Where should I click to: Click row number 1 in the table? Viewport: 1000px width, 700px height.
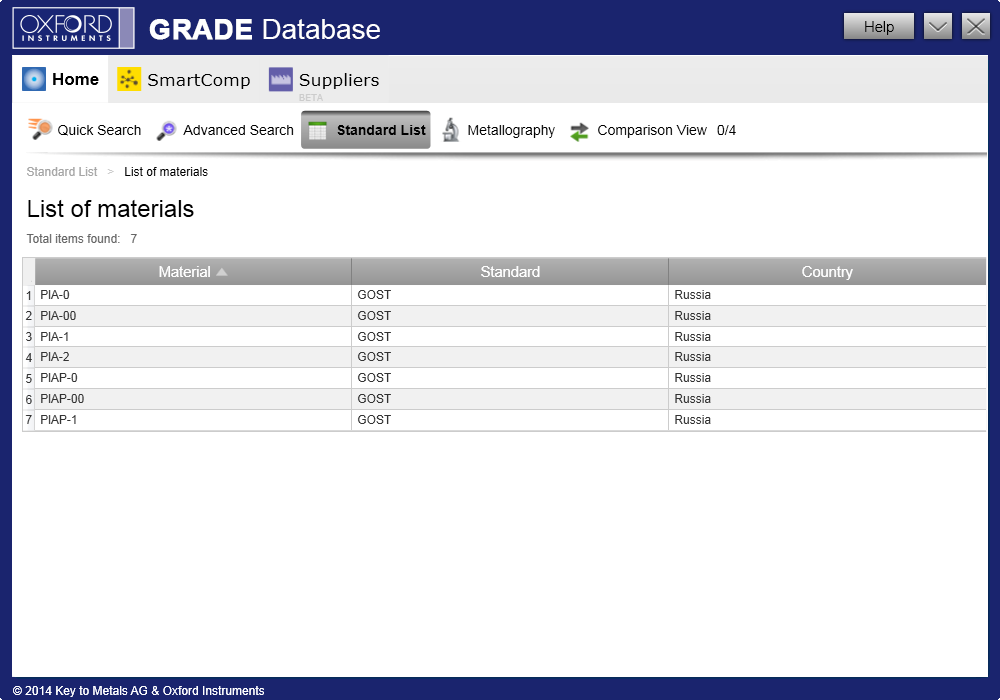click(x=29, y=296)
